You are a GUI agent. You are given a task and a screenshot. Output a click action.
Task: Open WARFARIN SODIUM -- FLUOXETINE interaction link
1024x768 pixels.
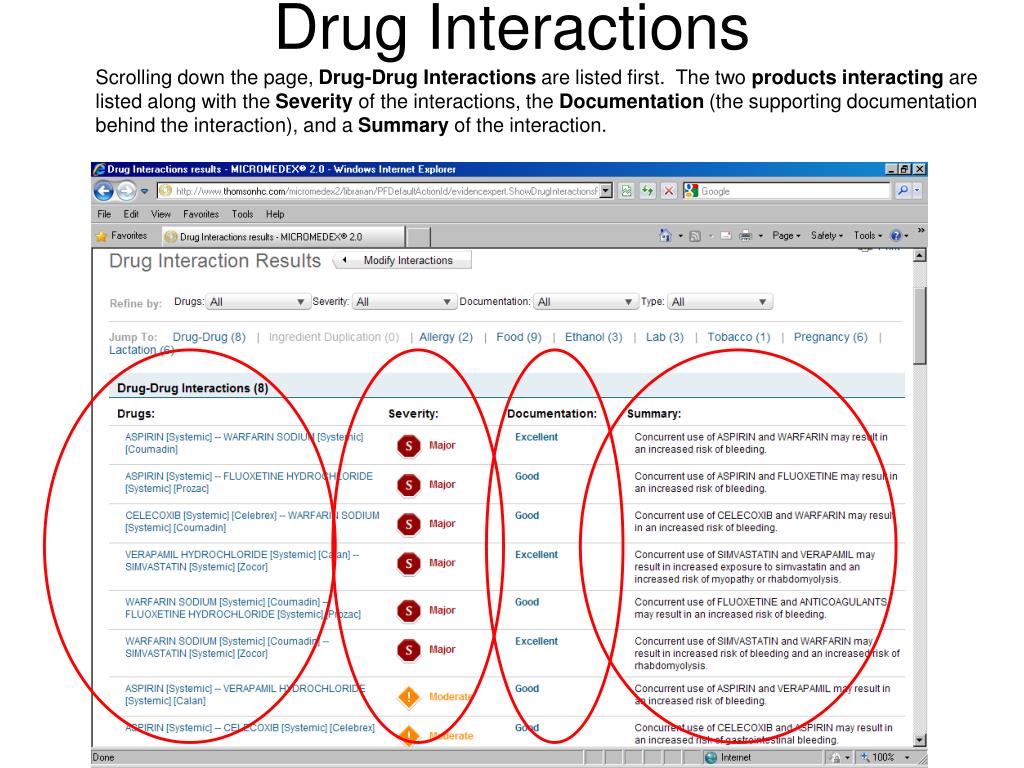(242, 608)
